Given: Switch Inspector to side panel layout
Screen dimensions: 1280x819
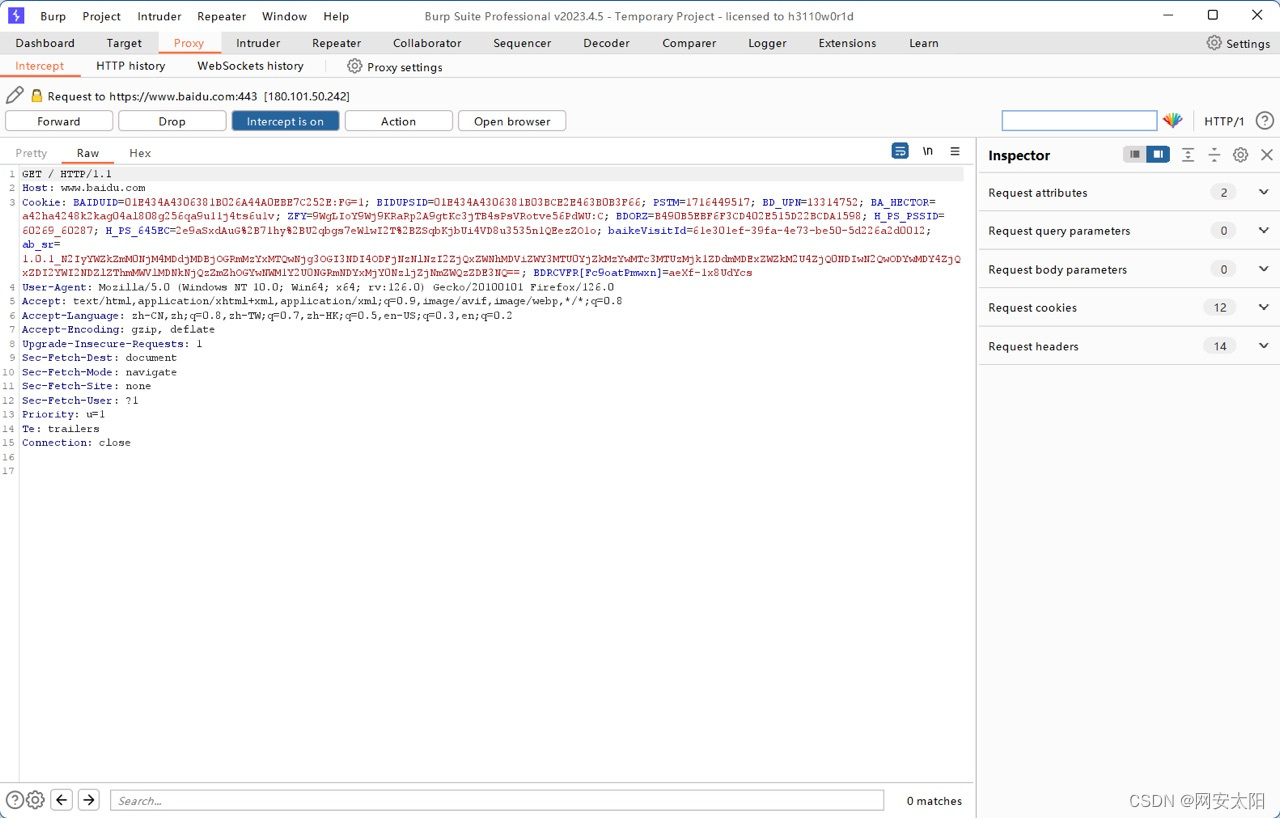Looking at the screenshot, I should pos(1158,154).
